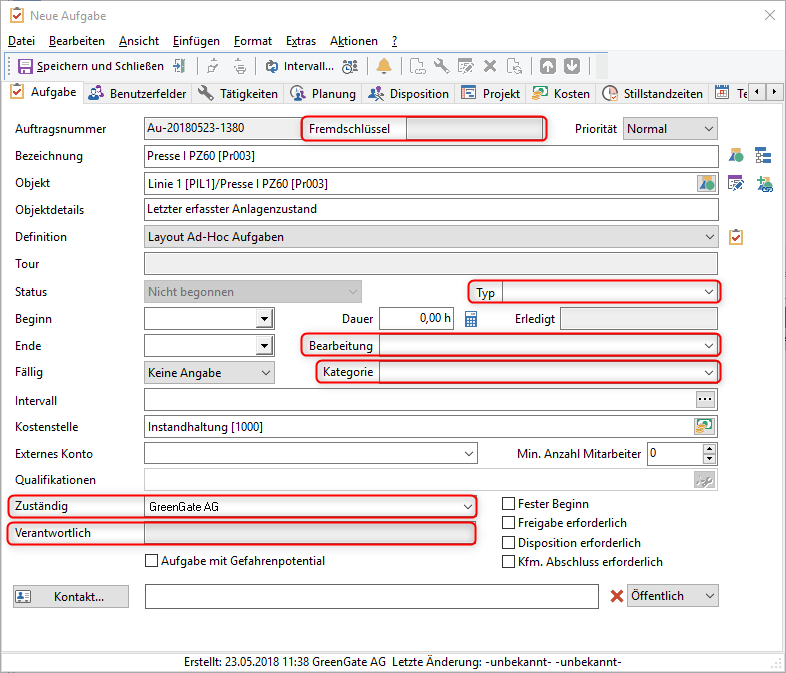The image size is (786, 673).
Task: Click the edit-object pencil icon beside Objekt
Action: (x=736, y=183)
